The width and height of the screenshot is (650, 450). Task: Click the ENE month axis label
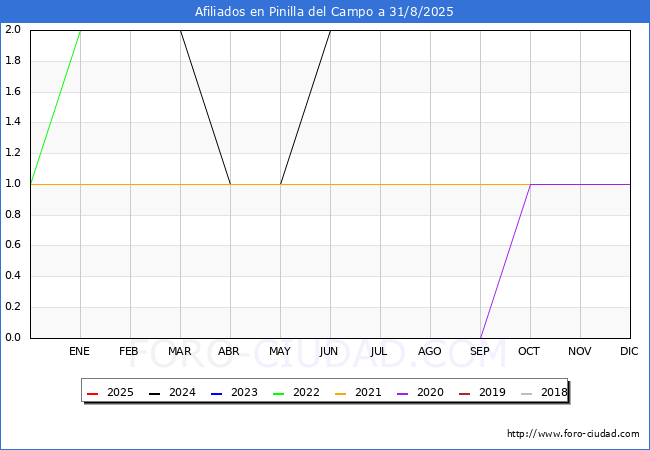80,351
